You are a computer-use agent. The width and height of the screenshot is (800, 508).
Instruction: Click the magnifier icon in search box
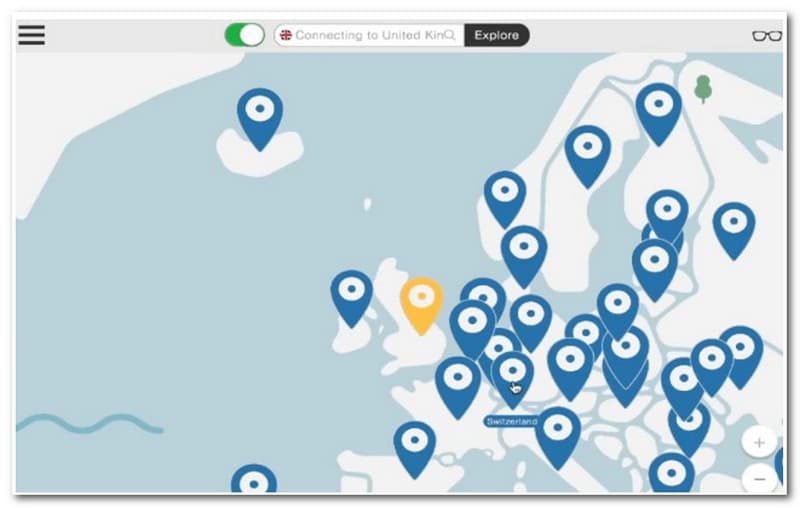pos(449,35)
